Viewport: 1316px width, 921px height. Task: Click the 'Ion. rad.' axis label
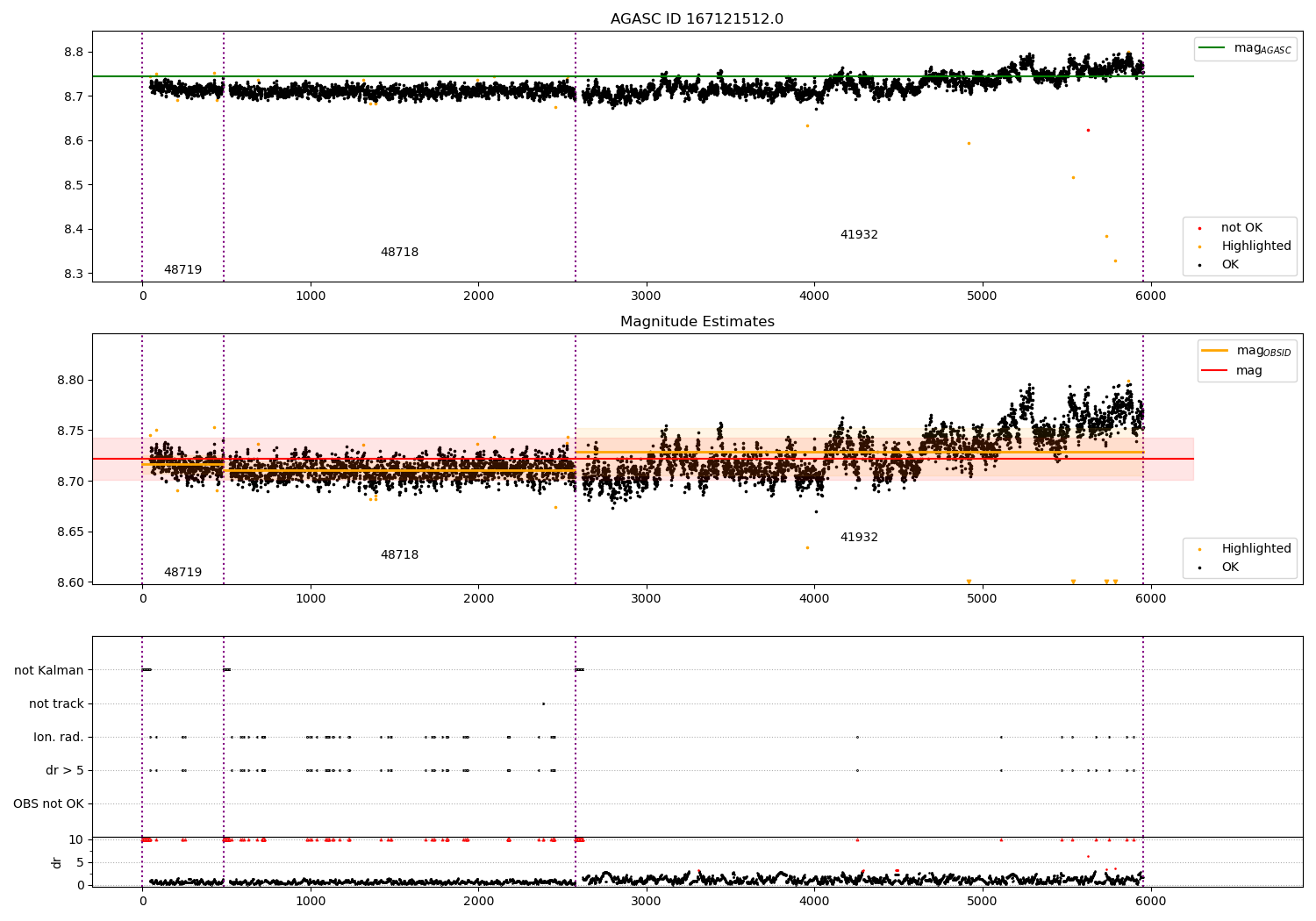tap(59, 737)
